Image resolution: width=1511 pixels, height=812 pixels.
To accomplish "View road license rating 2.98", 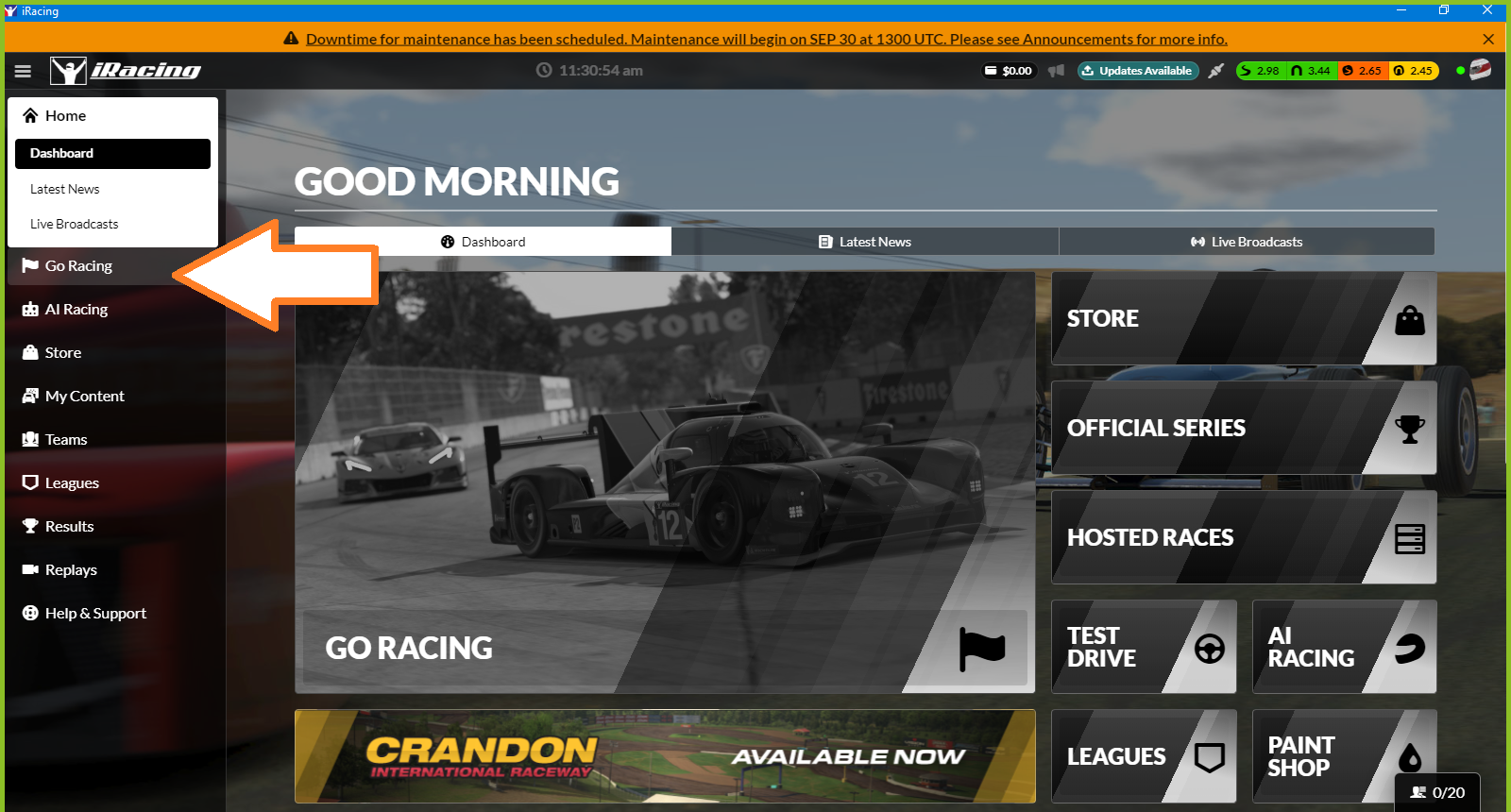I will tap(1260, 71).
